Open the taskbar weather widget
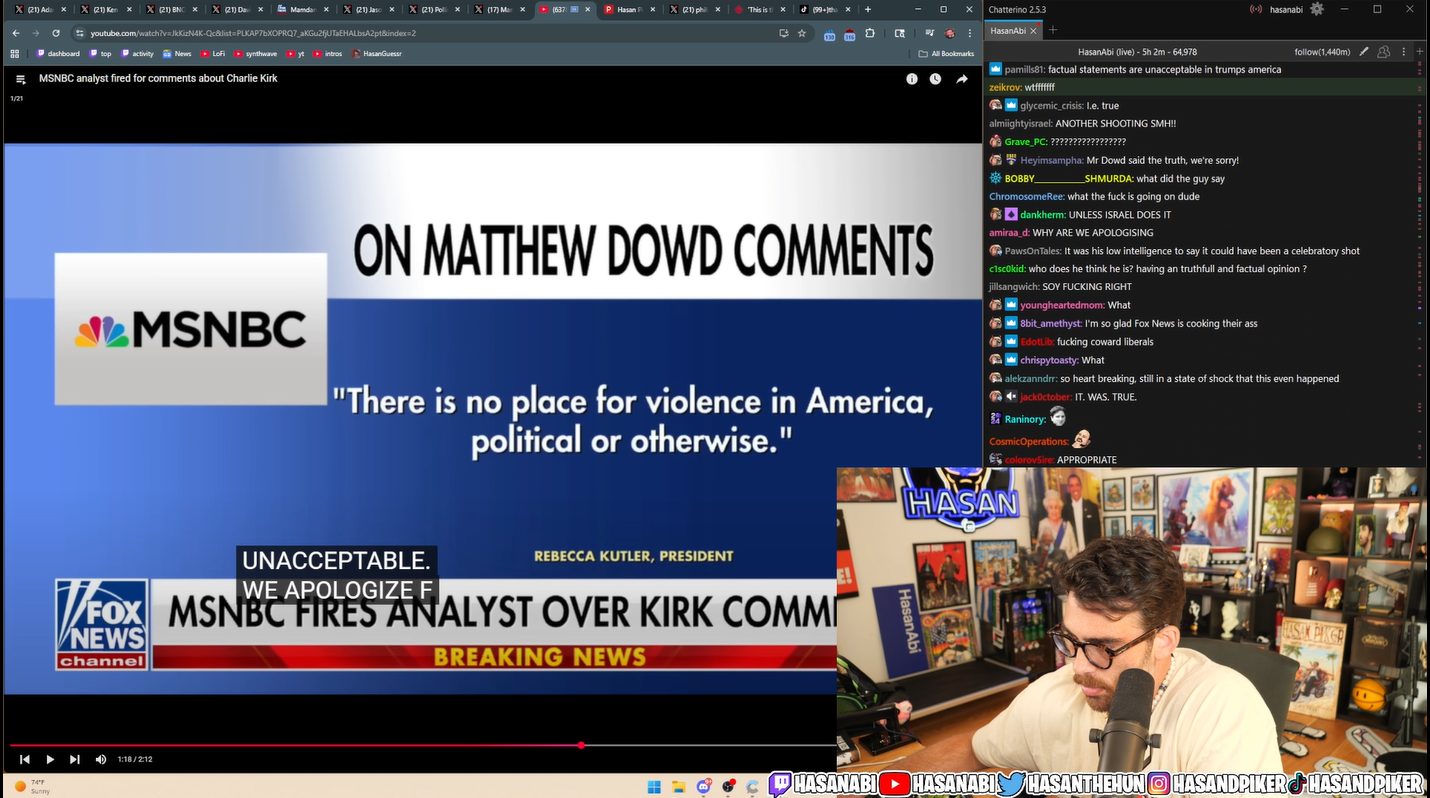Image resolution: width=1430 pixels, height=798 pixels. [x=32, y=786]
